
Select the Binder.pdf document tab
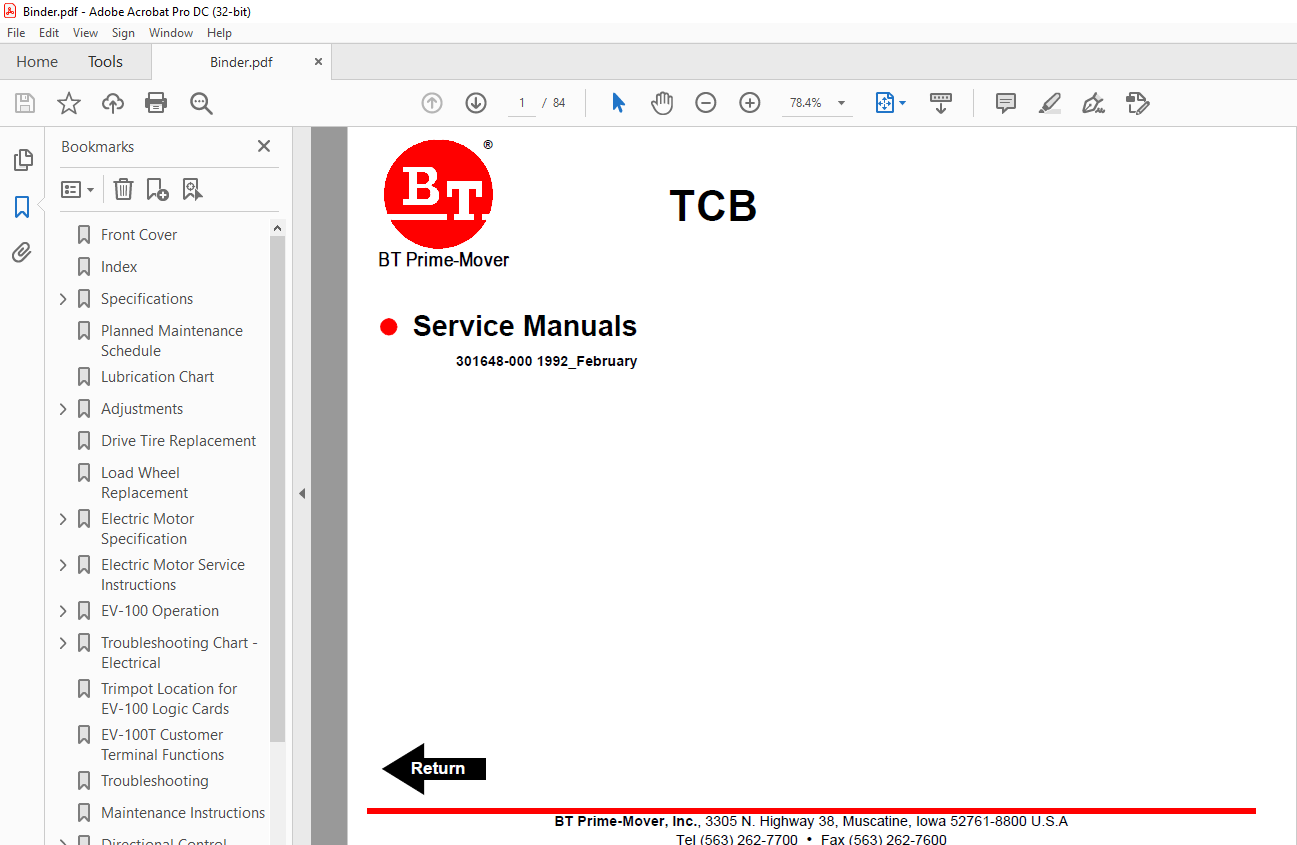tap(241, 62)
